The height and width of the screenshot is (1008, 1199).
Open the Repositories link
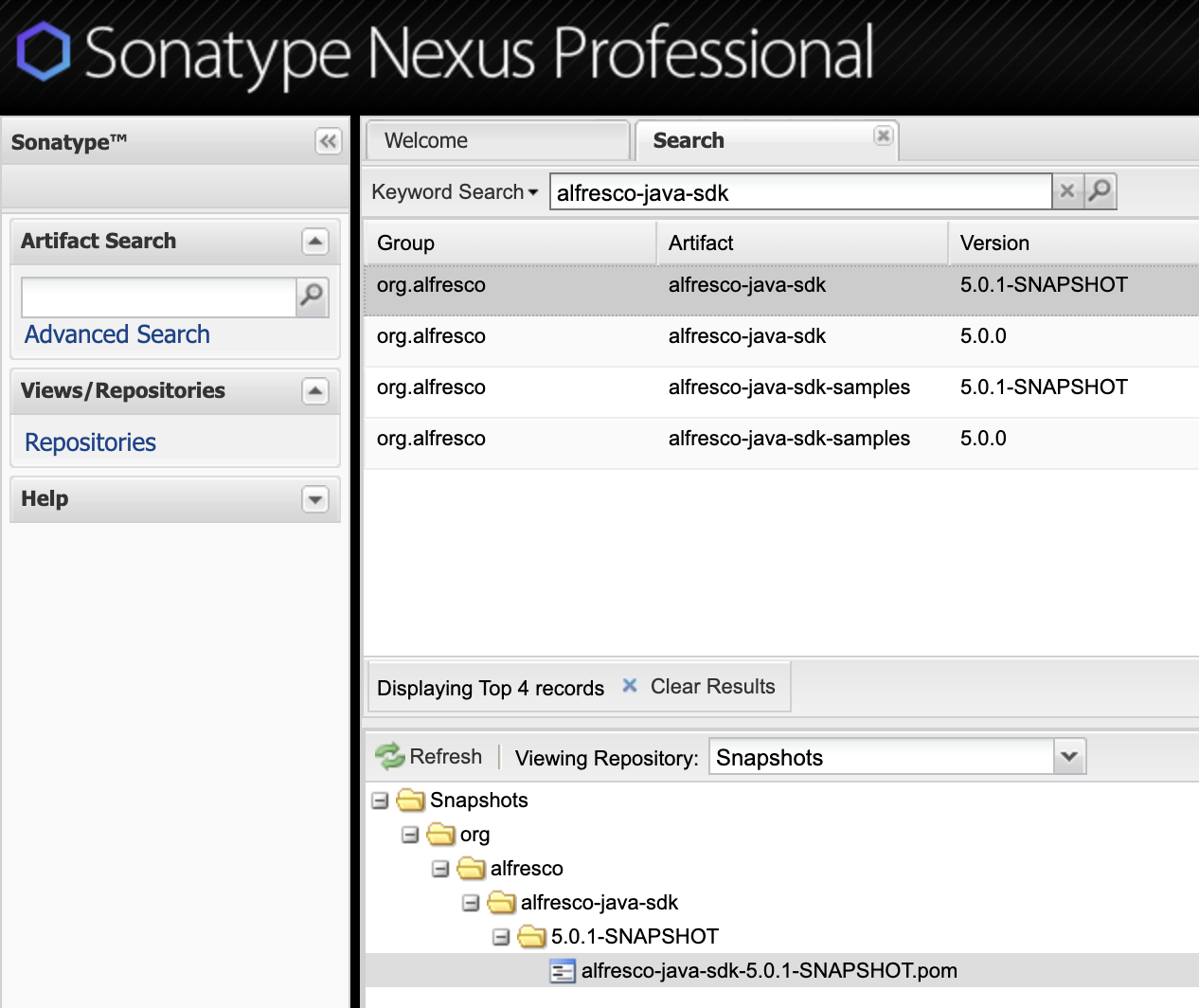90,442
